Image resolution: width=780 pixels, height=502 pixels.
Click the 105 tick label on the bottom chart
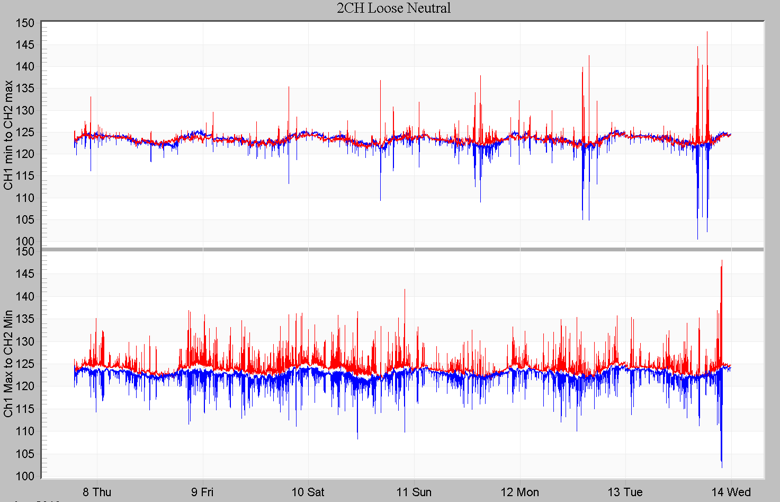(25, 454)
